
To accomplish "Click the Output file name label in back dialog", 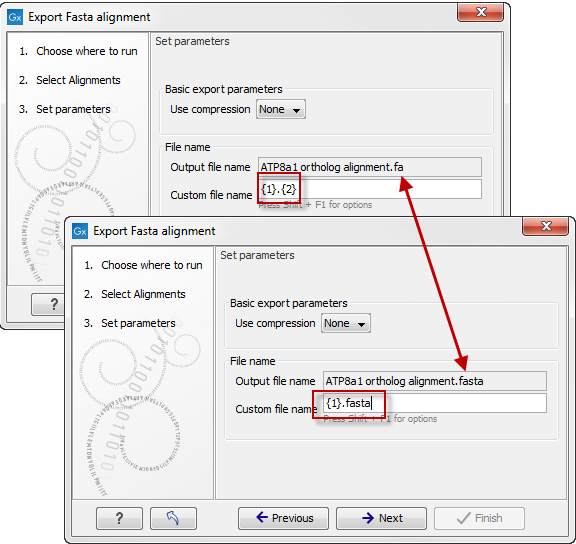I will click(210, 167).
